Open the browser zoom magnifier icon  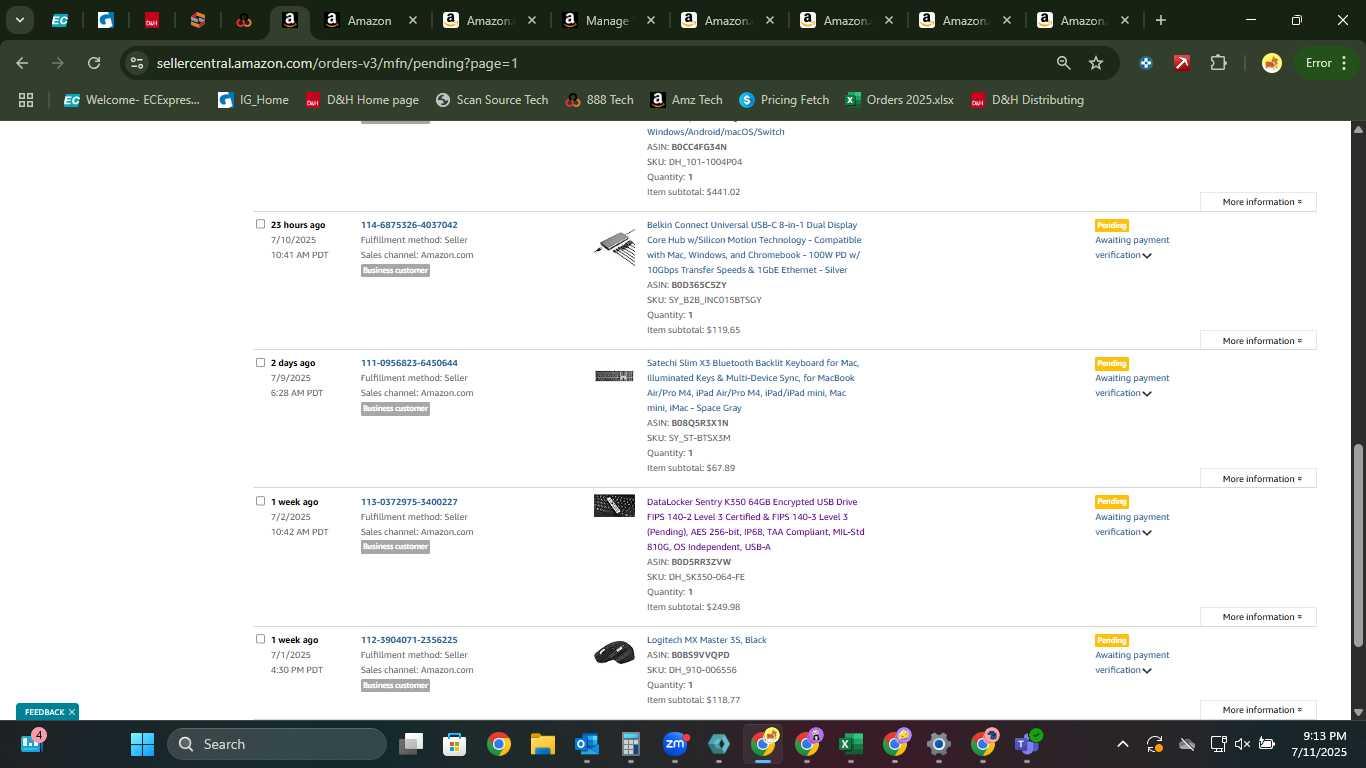1063,63
